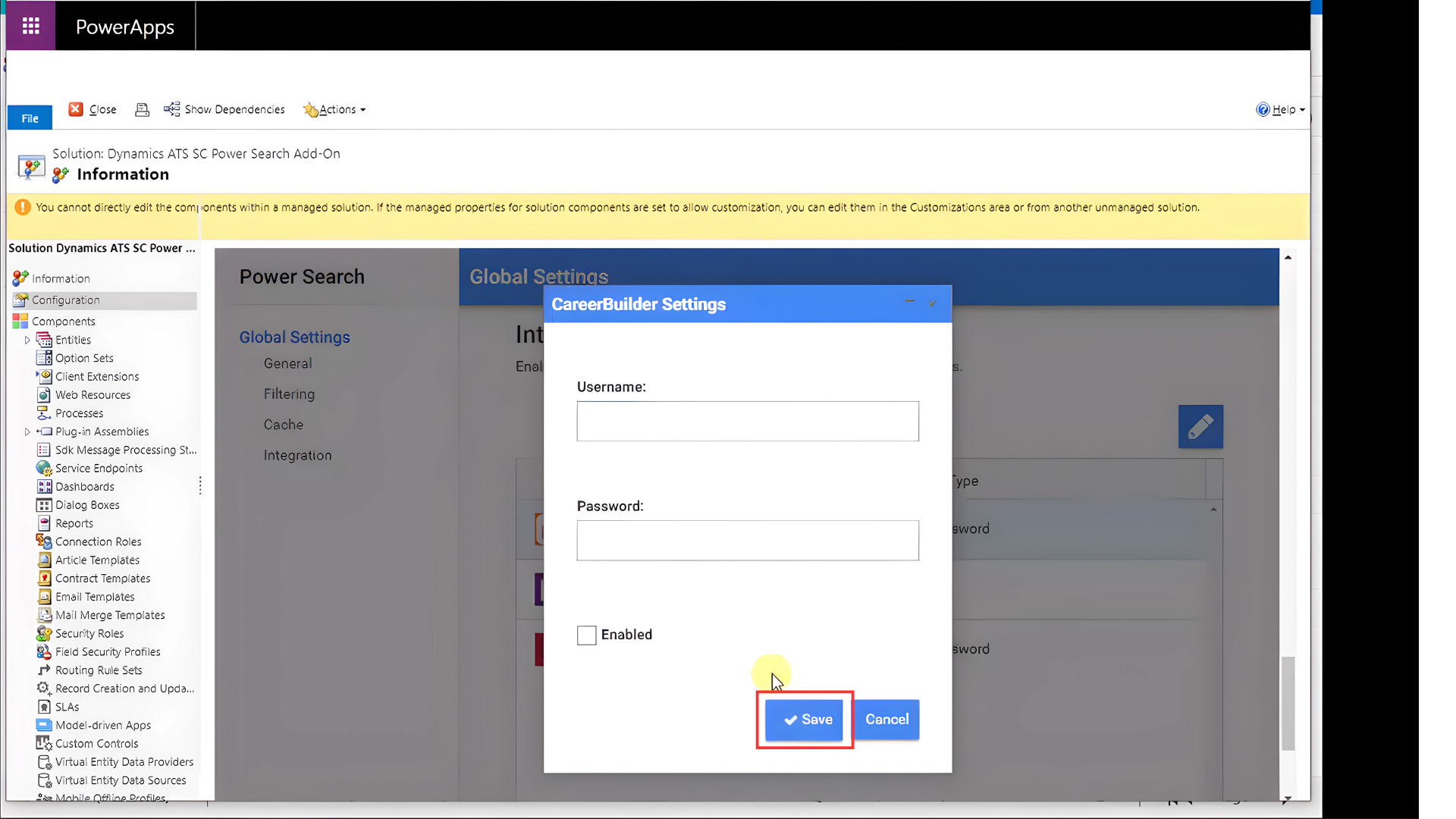Click the solution icon beside the title
This screenshot has height=819, width=1456.
pos(31,167)
